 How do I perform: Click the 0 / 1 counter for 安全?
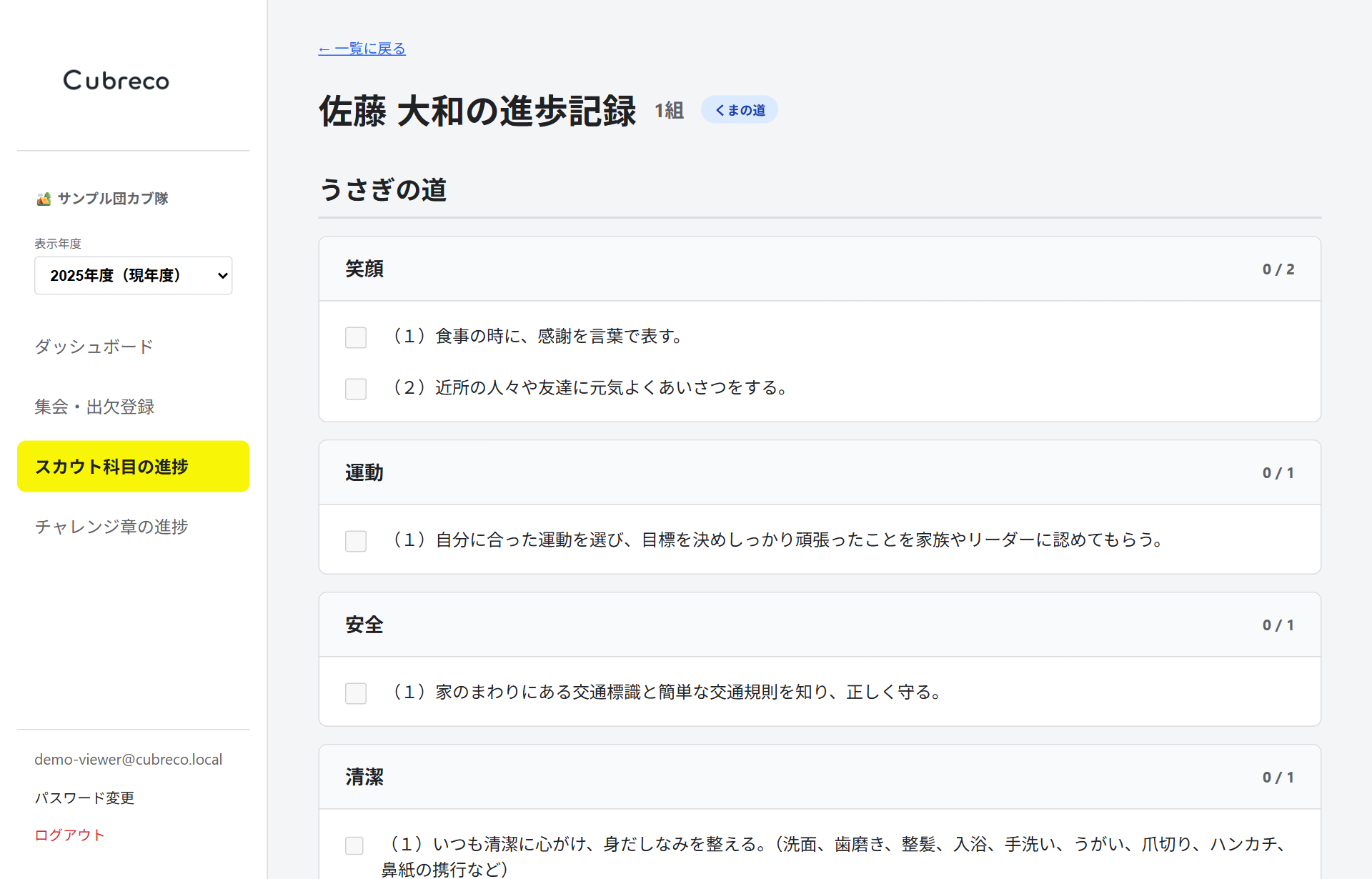[1278, 625]
